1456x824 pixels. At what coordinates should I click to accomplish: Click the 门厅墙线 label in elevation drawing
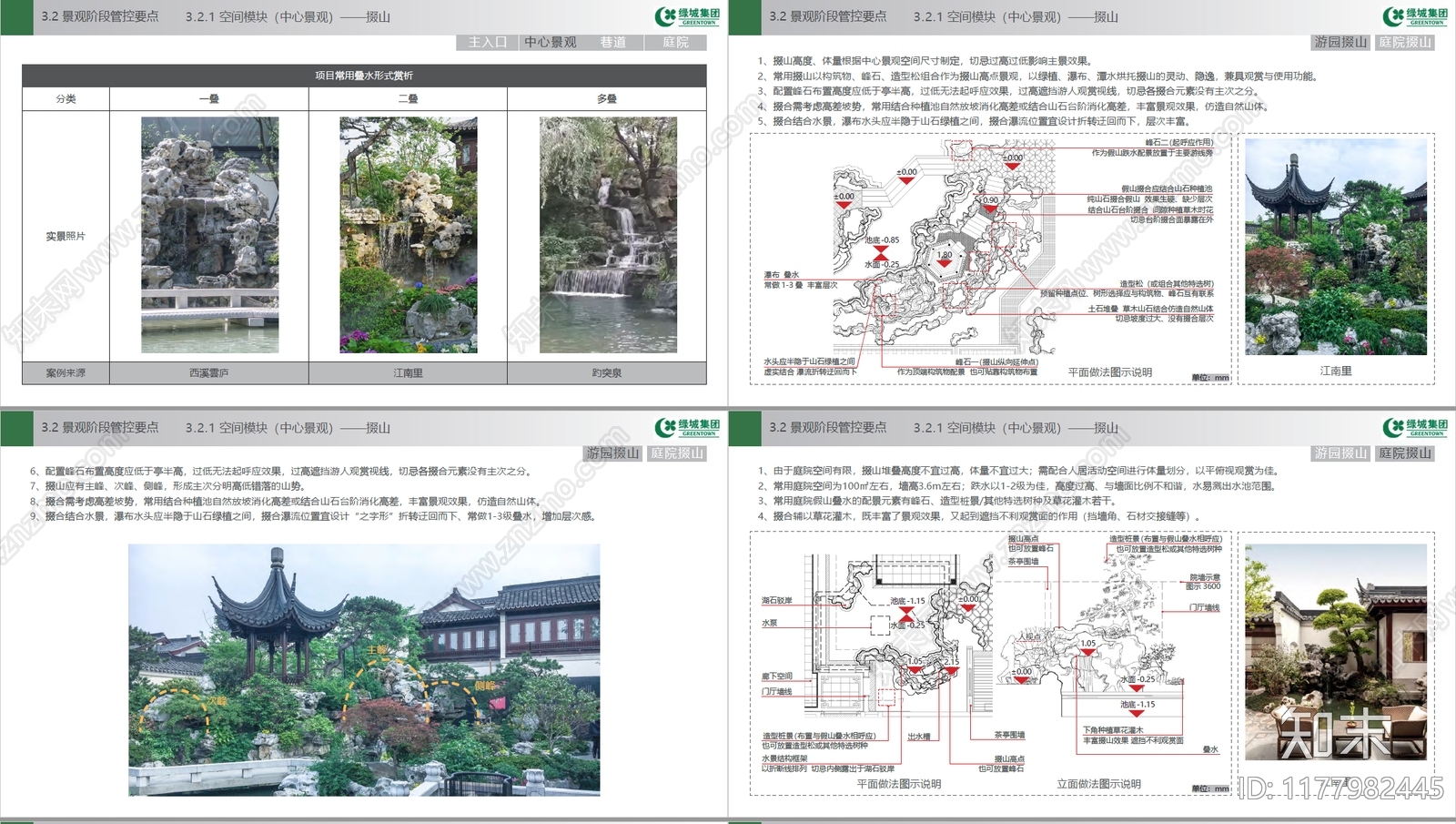pyautogui.click(x=1205, y=607)
